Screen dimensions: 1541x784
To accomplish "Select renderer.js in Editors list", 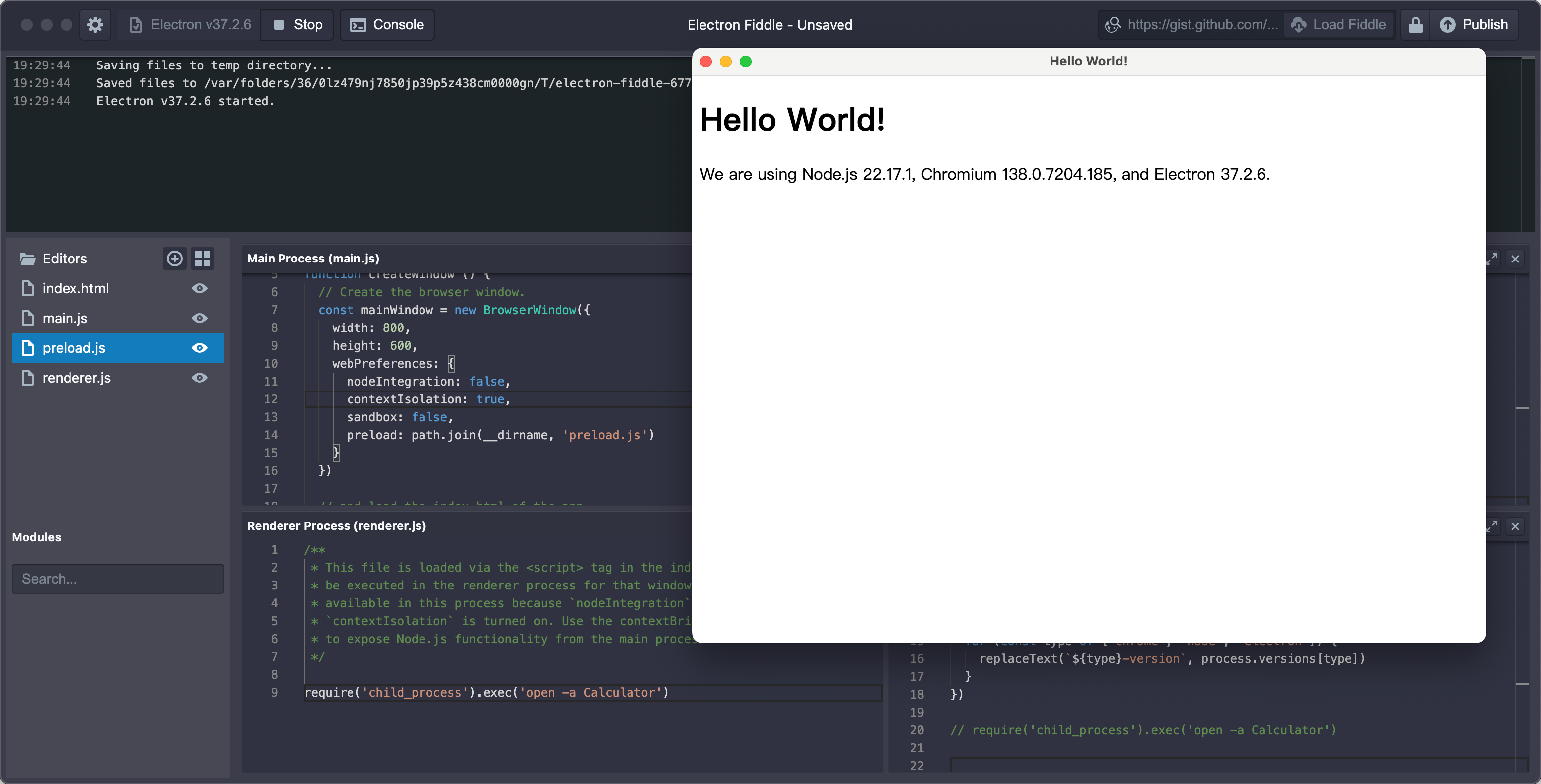I will pyautogui.click(x=118, y=378).
